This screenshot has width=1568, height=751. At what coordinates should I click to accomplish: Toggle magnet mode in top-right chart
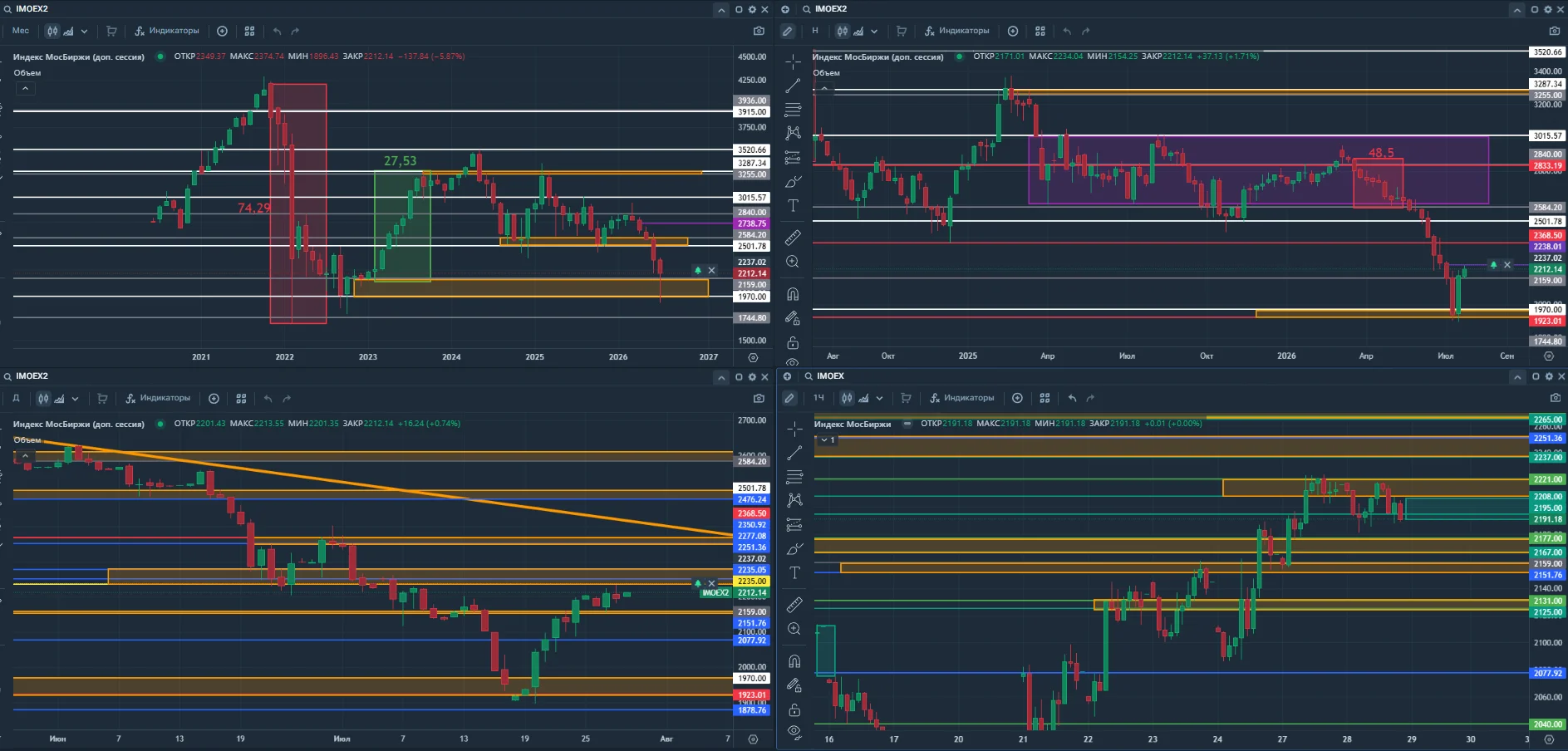pos(794,294)
